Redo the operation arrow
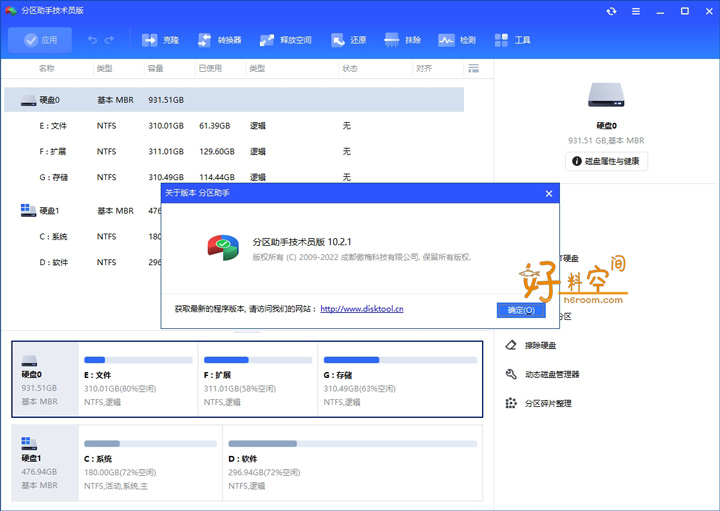720x511 pixels. [x=109, y=40]
